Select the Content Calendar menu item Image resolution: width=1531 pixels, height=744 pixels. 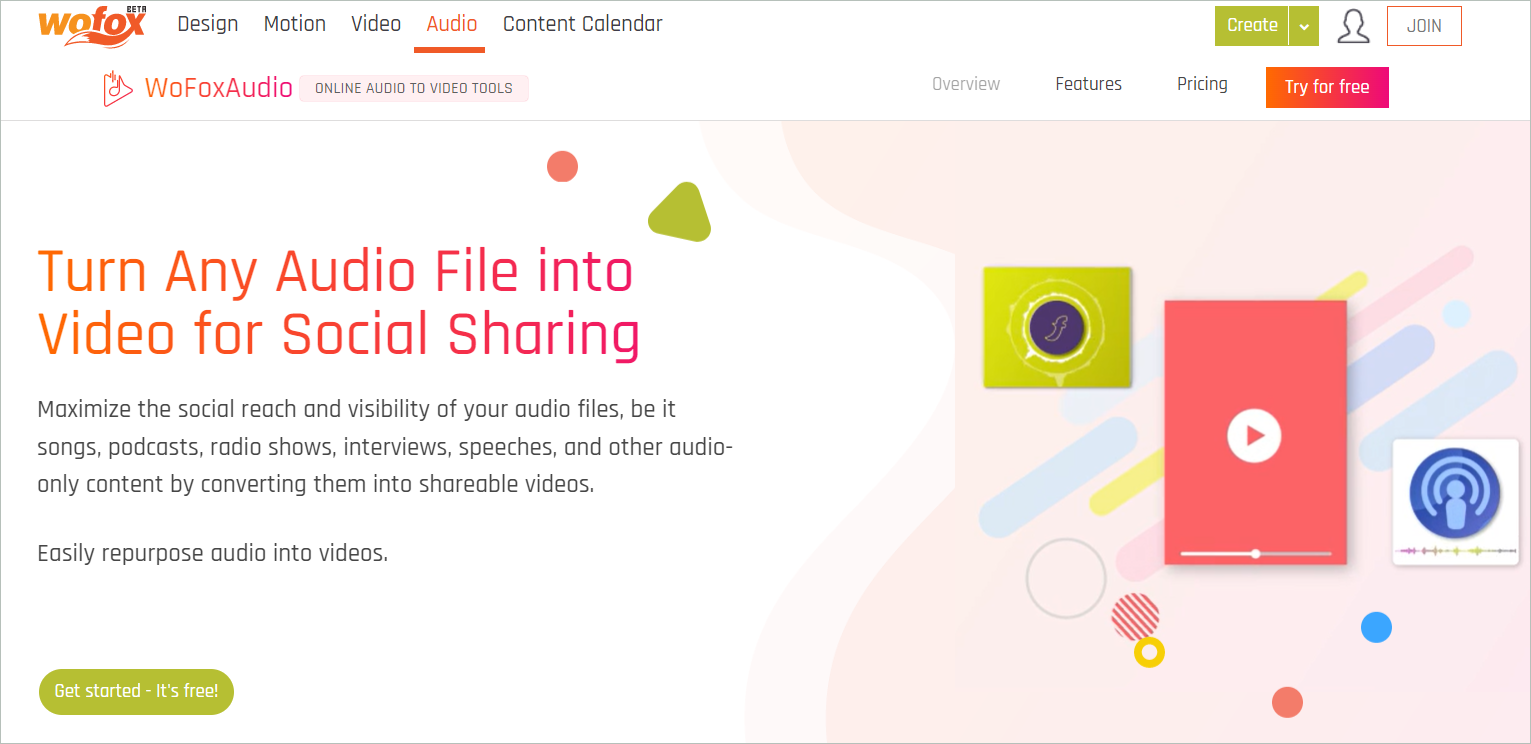coord(583,24)
